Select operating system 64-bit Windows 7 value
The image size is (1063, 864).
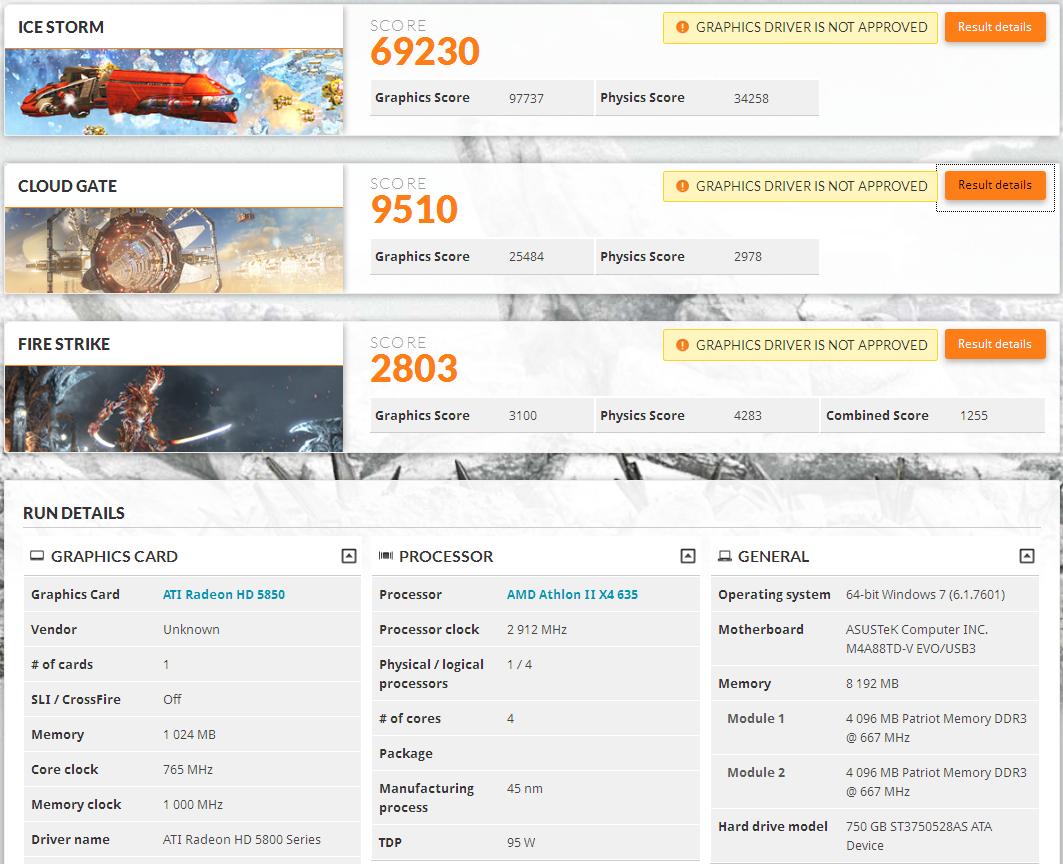[925, 595]
